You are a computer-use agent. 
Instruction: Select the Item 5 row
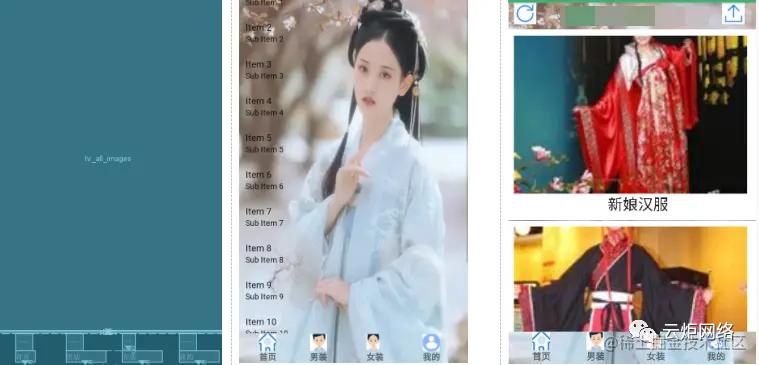coord(353,143)
